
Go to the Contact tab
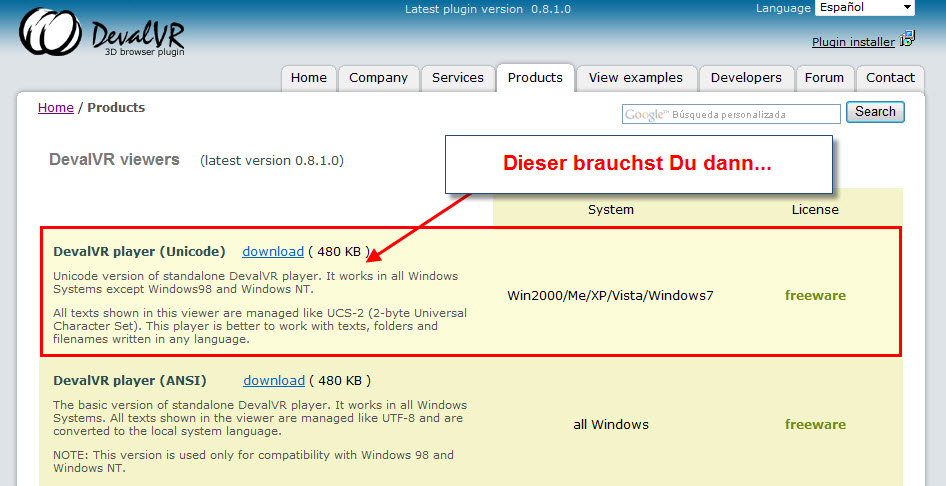pos(890,78)
